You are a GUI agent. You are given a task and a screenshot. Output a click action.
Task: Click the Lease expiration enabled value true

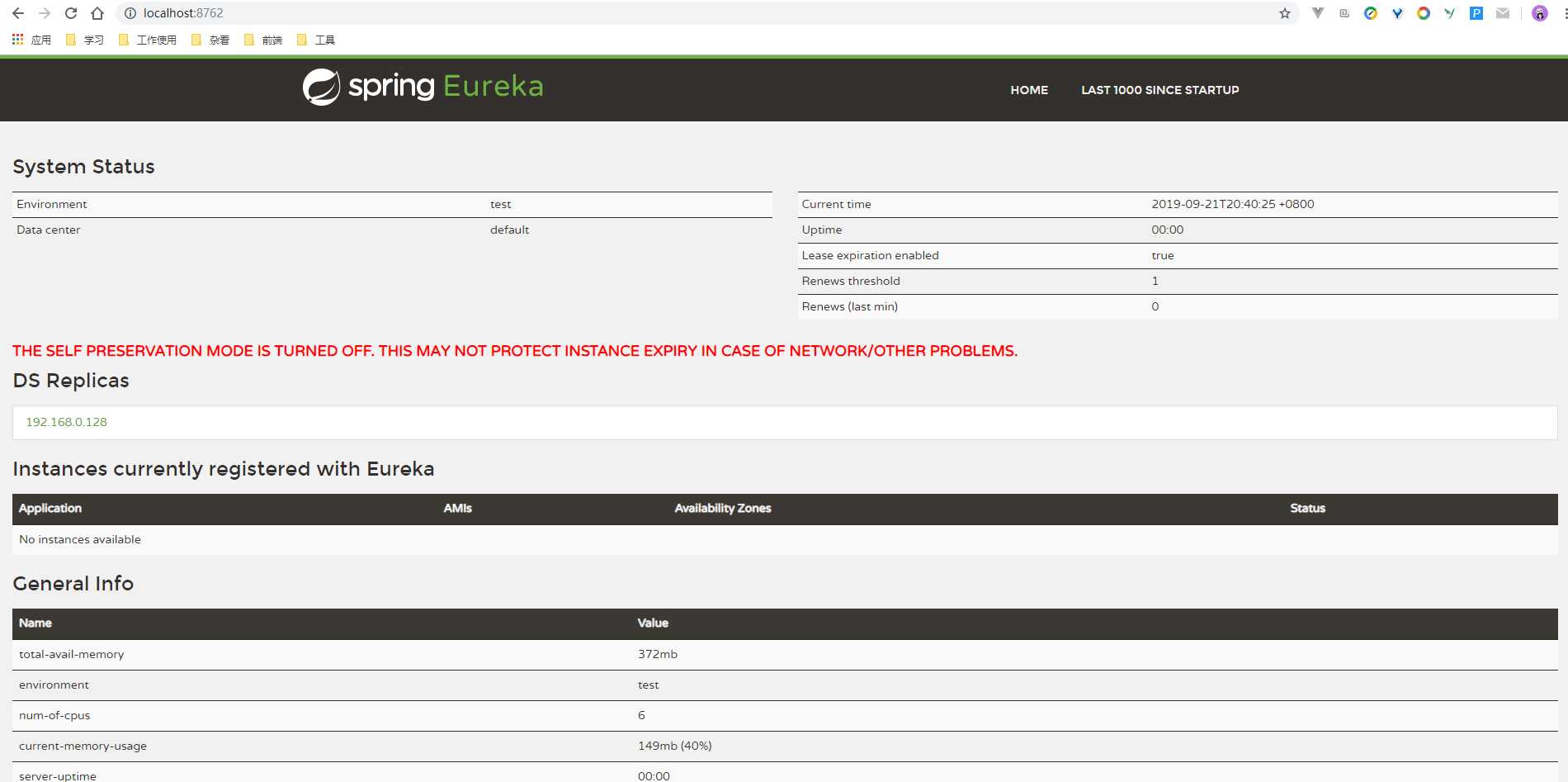coord(1163,255)
